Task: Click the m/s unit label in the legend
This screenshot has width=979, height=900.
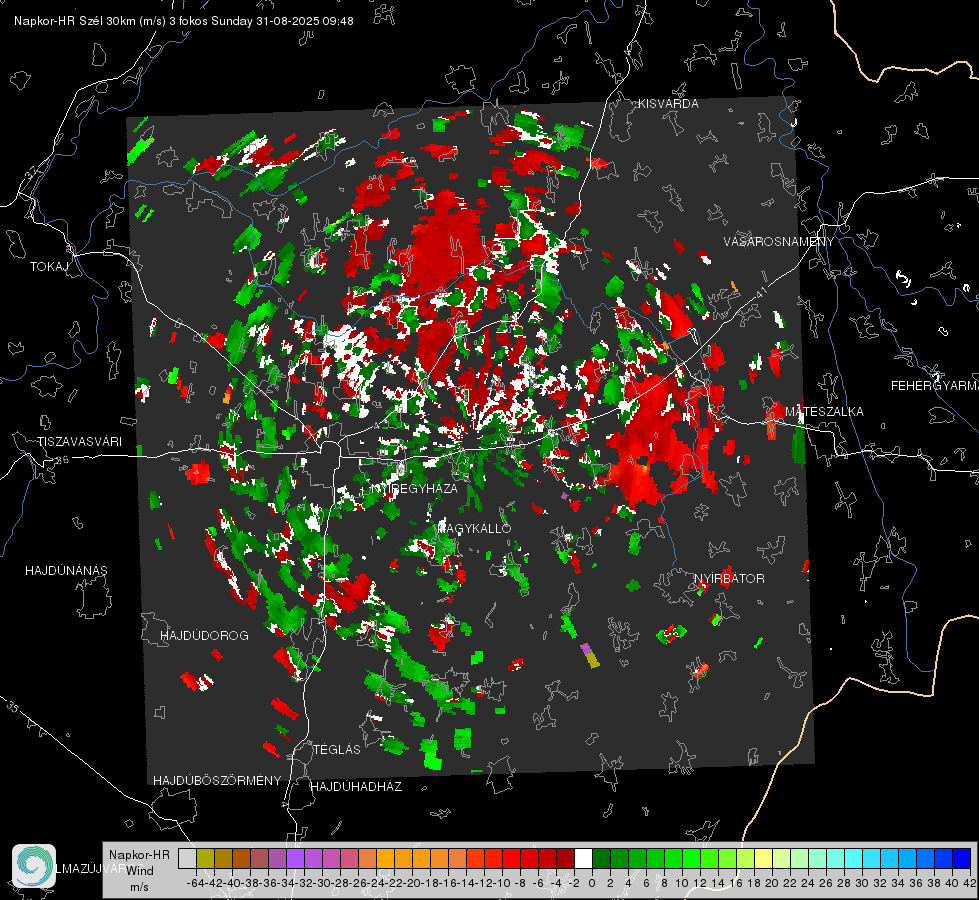Action: pyautogui.click(x=139, y=886)
